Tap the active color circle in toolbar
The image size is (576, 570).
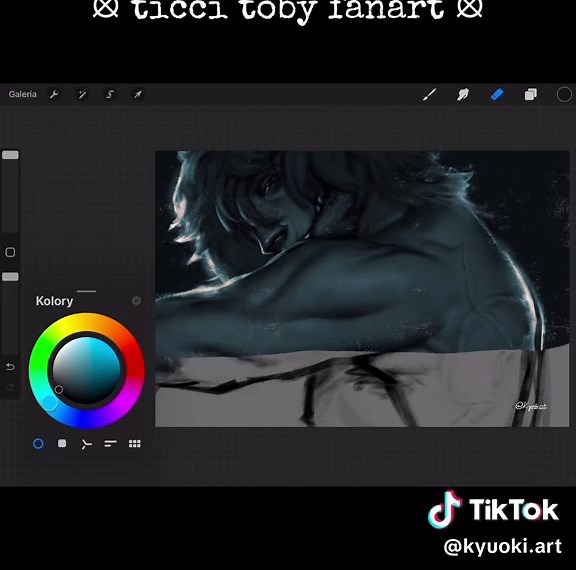click(x=564, y=94)
